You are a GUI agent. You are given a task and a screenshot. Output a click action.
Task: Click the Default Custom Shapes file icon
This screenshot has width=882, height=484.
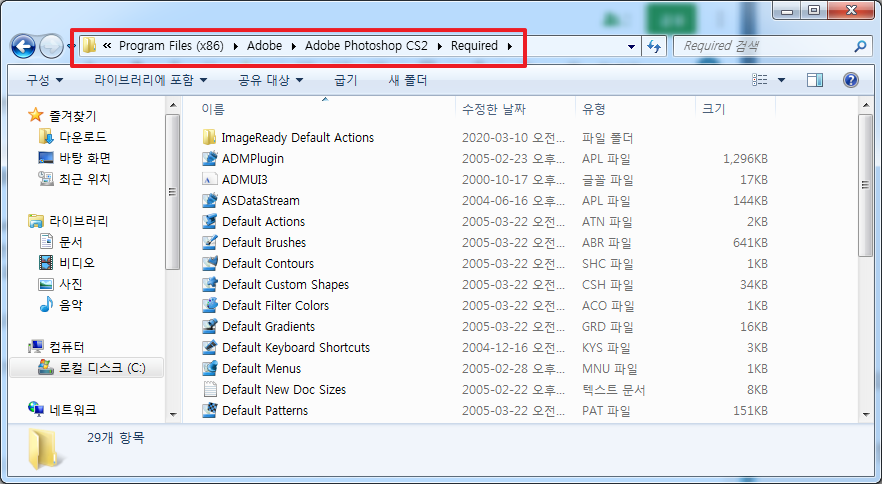(209, 284)
